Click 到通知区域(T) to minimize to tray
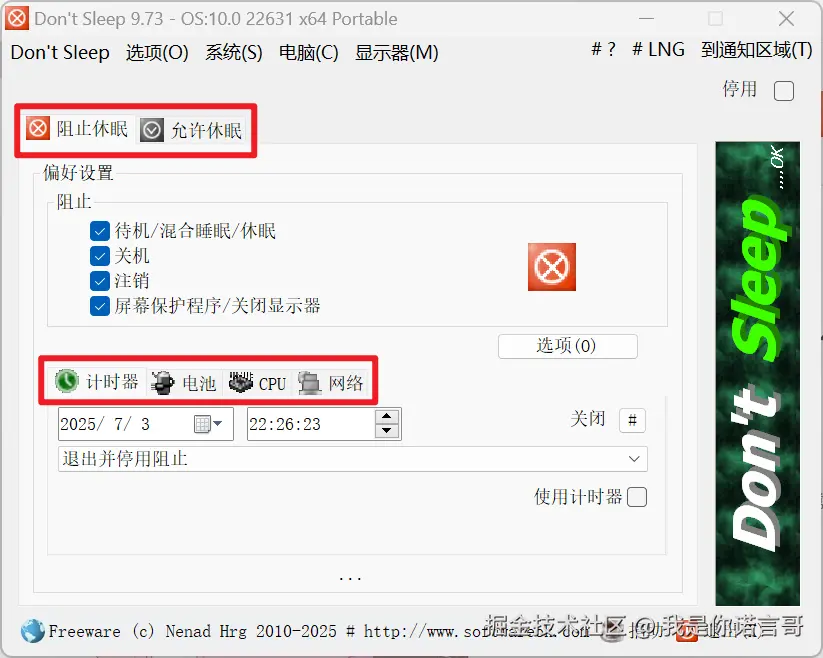The height and width of the screenshot is (658, 823). (756, 50)
